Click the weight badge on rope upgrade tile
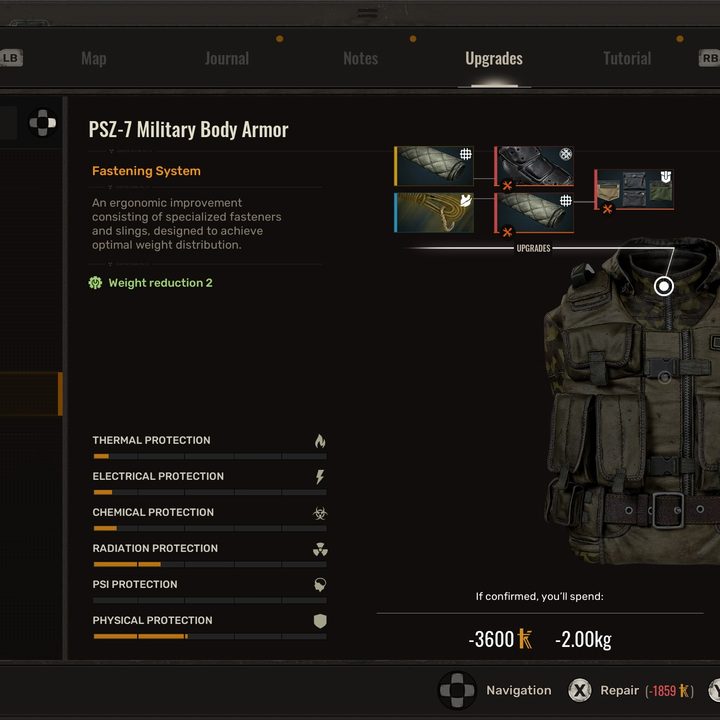The image size is (720, 720). [x=466, y=200]
